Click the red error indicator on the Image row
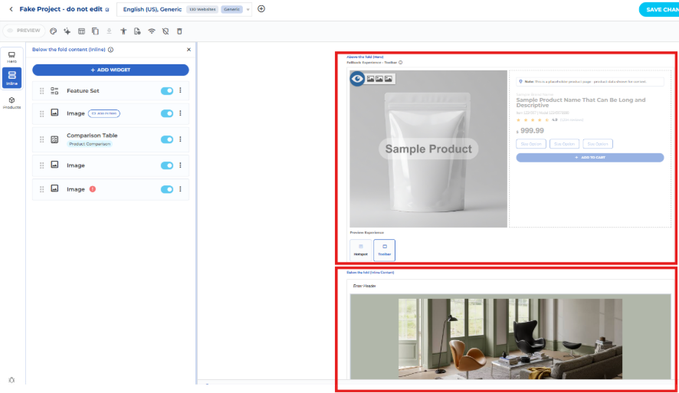This screenshot has height=393, width=679. [92, 189]
